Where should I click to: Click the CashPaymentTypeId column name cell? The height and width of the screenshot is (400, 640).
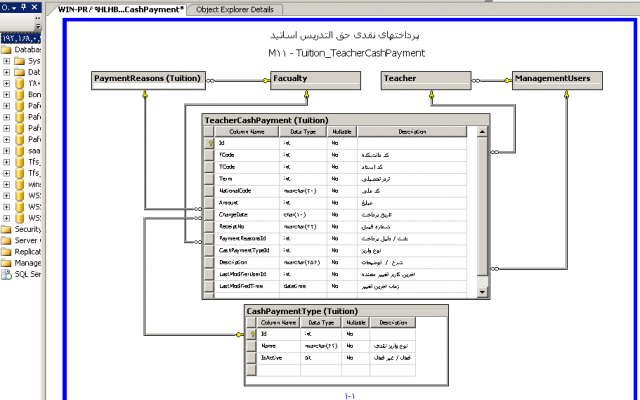[247, 251]
